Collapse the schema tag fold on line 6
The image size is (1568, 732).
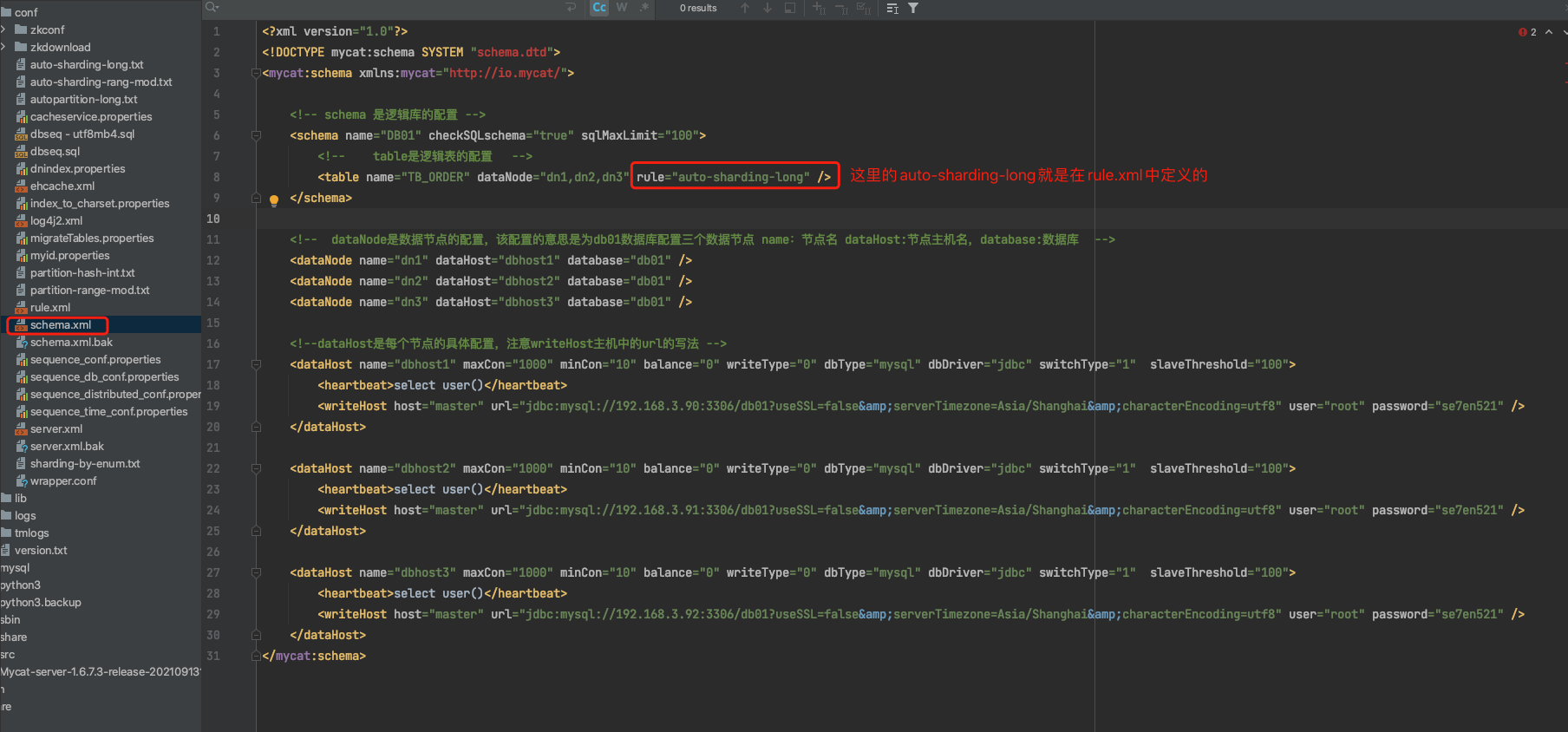(x=256, y=135)
